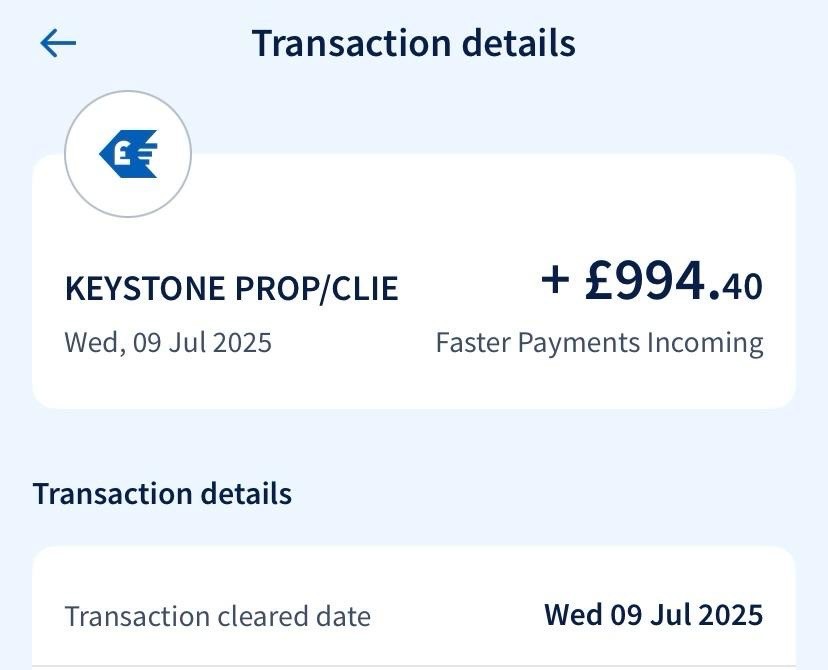Tap the Transaction details page title

click(413, 44)
